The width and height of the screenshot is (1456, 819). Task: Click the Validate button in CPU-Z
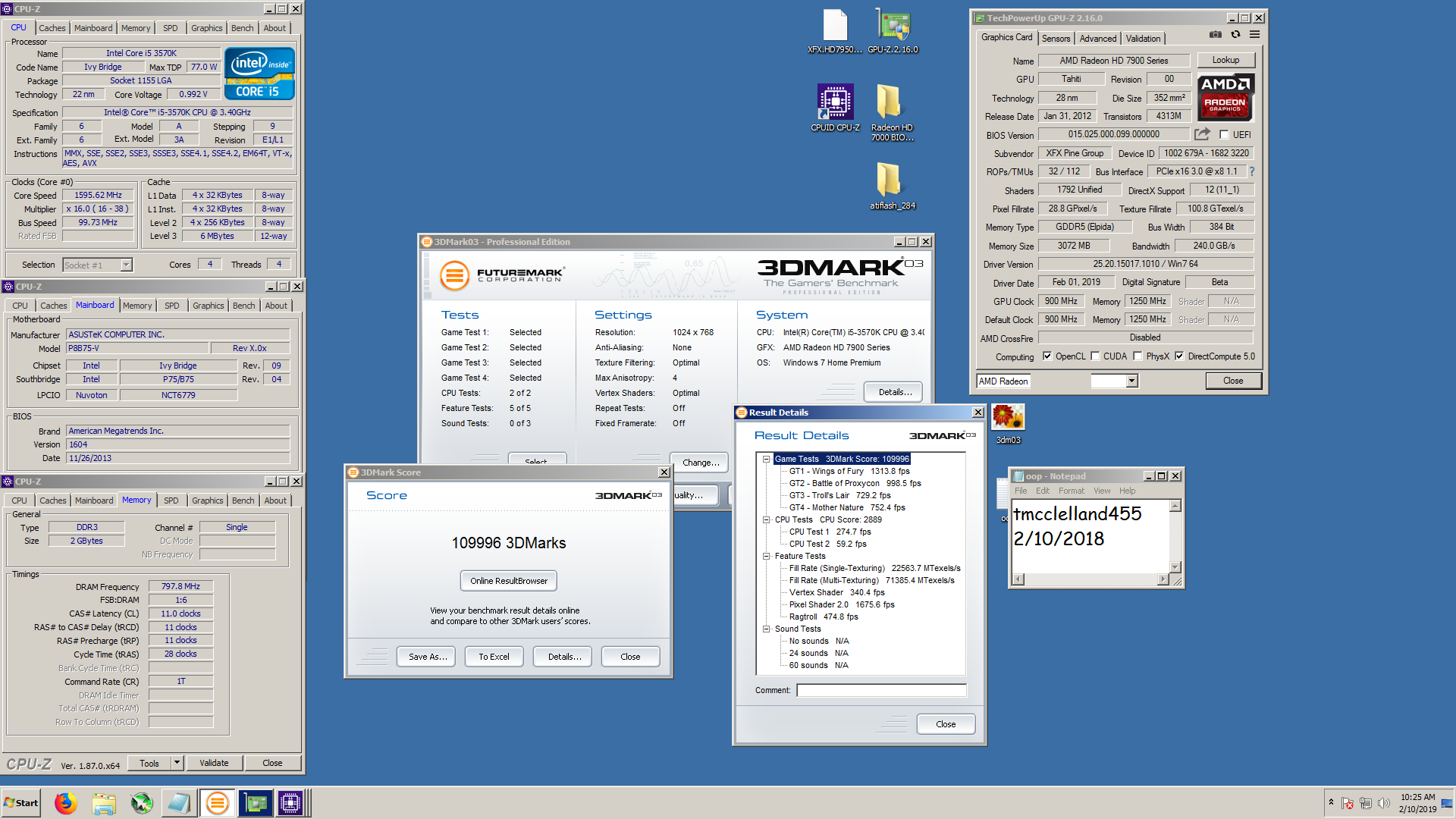point(214,763)
